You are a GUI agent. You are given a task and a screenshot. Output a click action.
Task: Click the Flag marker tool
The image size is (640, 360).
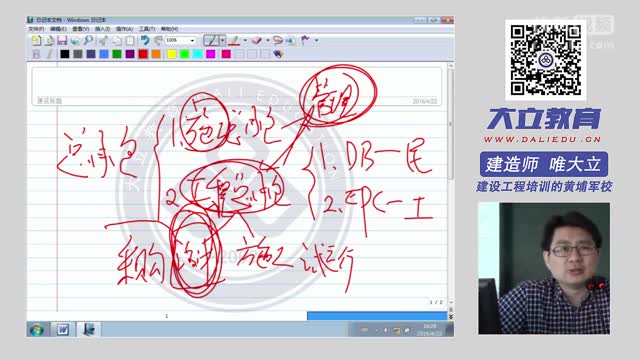pos(305,40)
